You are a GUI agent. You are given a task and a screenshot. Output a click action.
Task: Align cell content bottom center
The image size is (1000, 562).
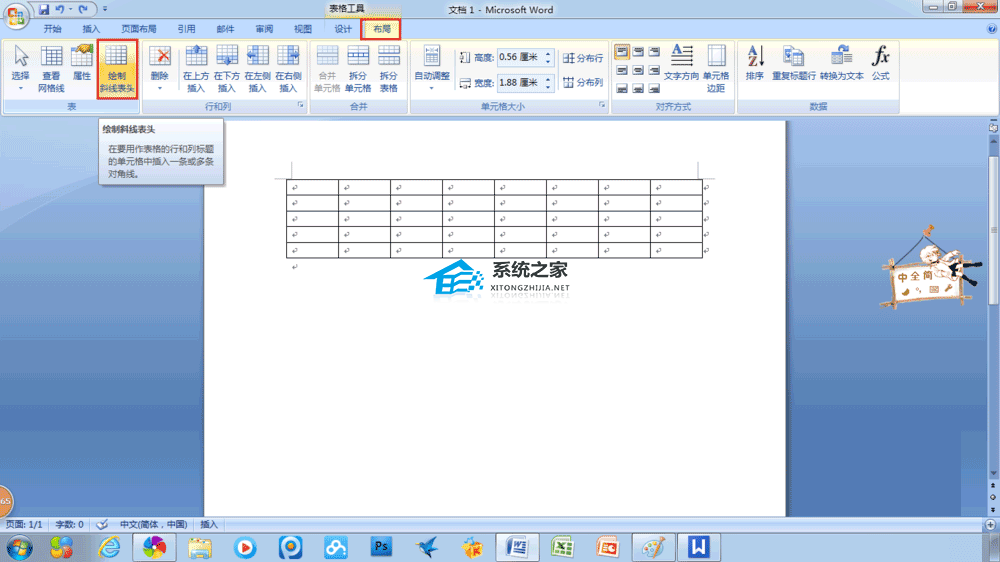click(x=638, y=88)
